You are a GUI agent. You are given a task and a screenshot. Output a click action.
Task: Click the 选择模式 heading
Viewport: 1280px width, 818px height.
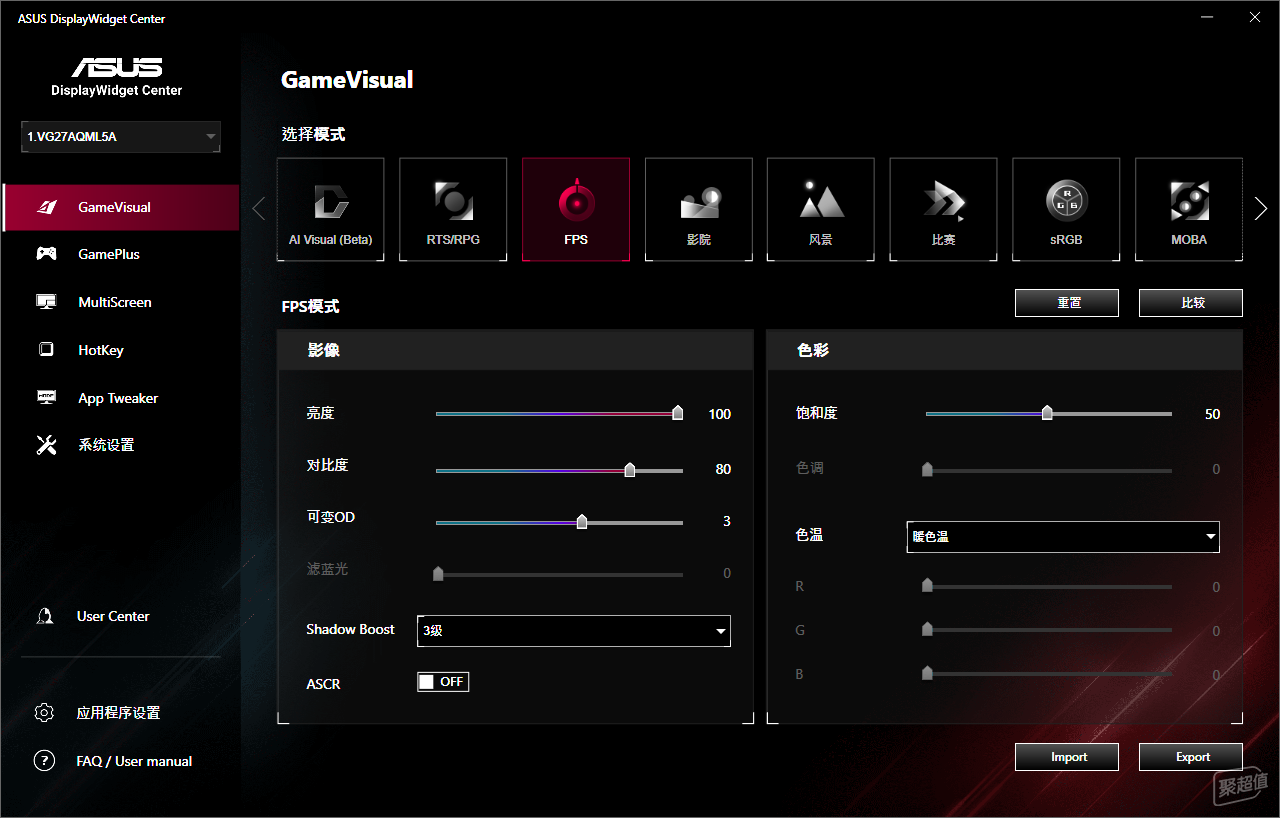point(313,134)
